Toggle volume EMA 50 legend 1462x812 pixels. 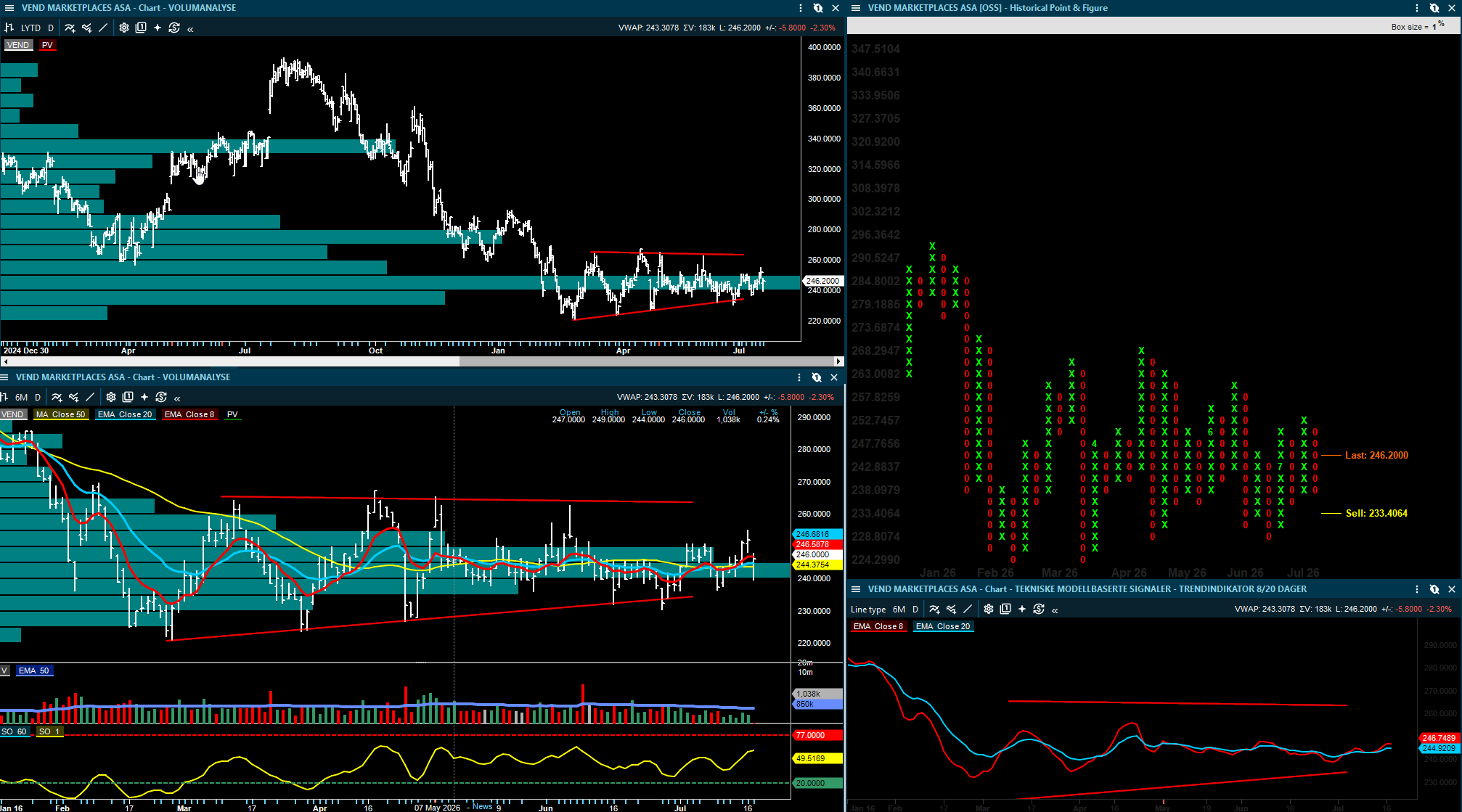[34, 670]
